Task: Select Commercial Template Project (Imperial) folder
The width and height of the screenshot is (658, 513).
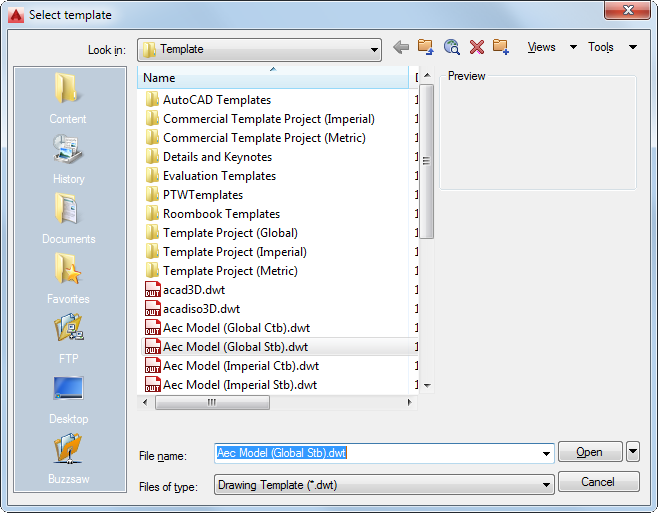Action: pyautogui.click(x=260, y=119)
